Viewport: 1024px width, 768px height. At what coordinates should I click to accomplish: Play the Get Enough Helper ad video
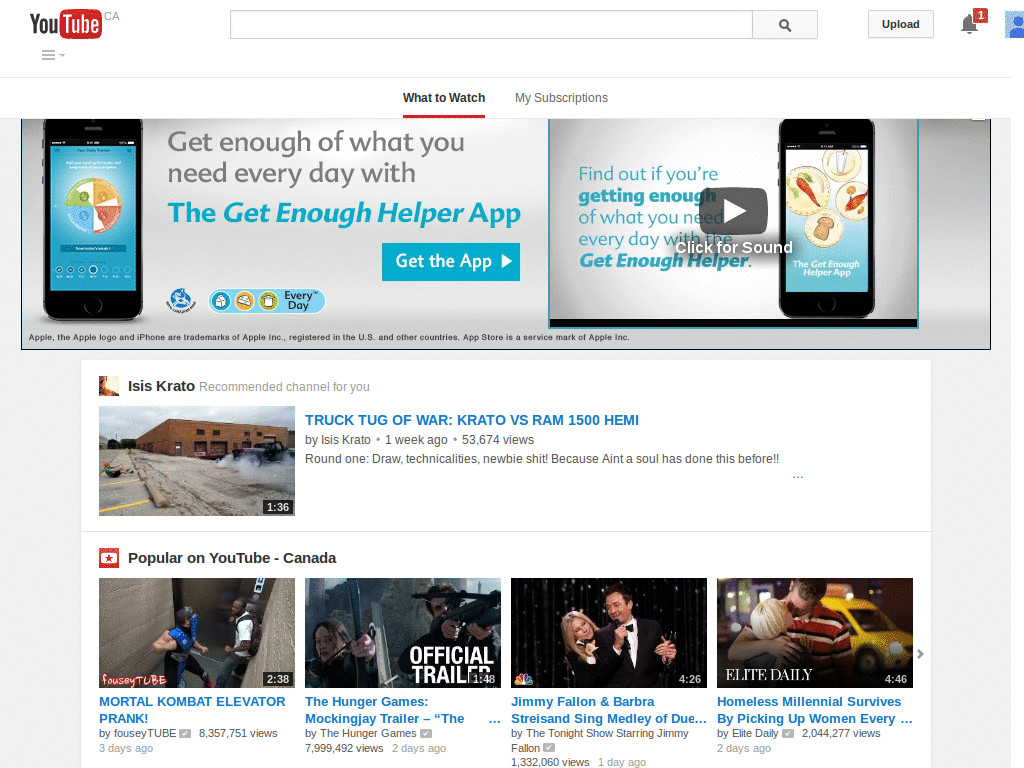pyautogui.click(x=734, y=211)
